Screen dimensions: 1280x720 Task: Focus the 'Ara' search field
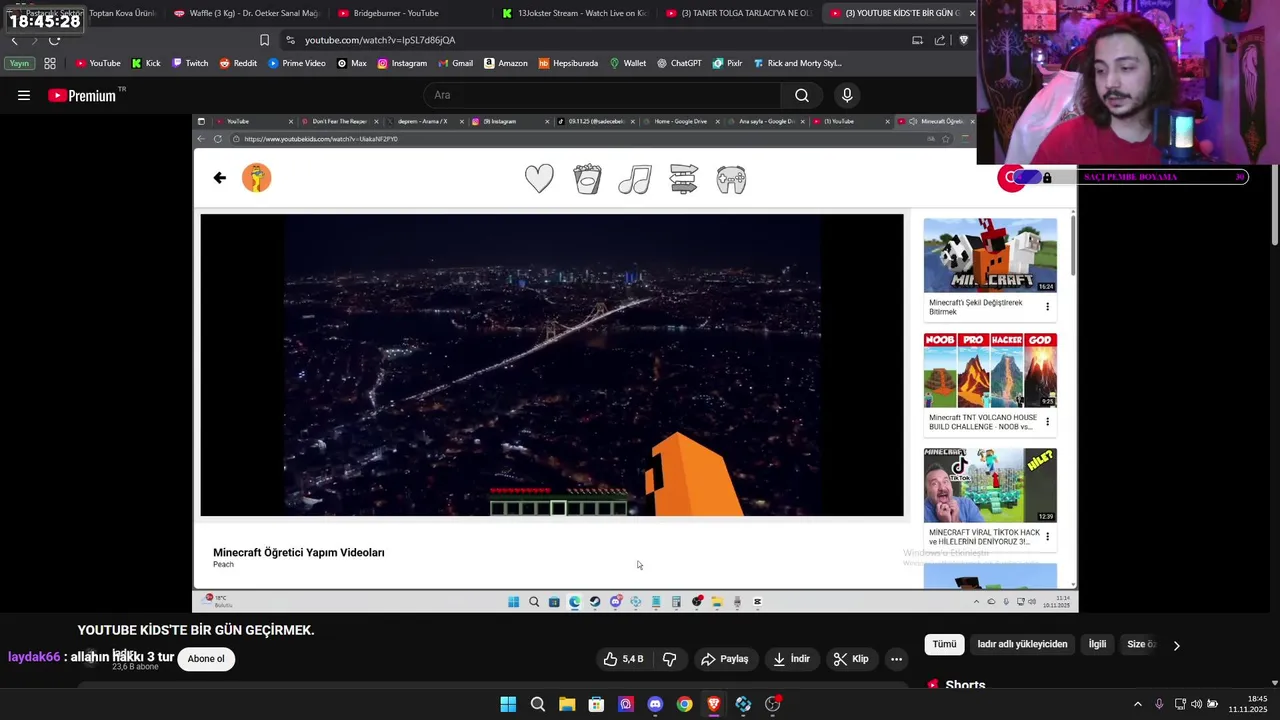point(600,95)
